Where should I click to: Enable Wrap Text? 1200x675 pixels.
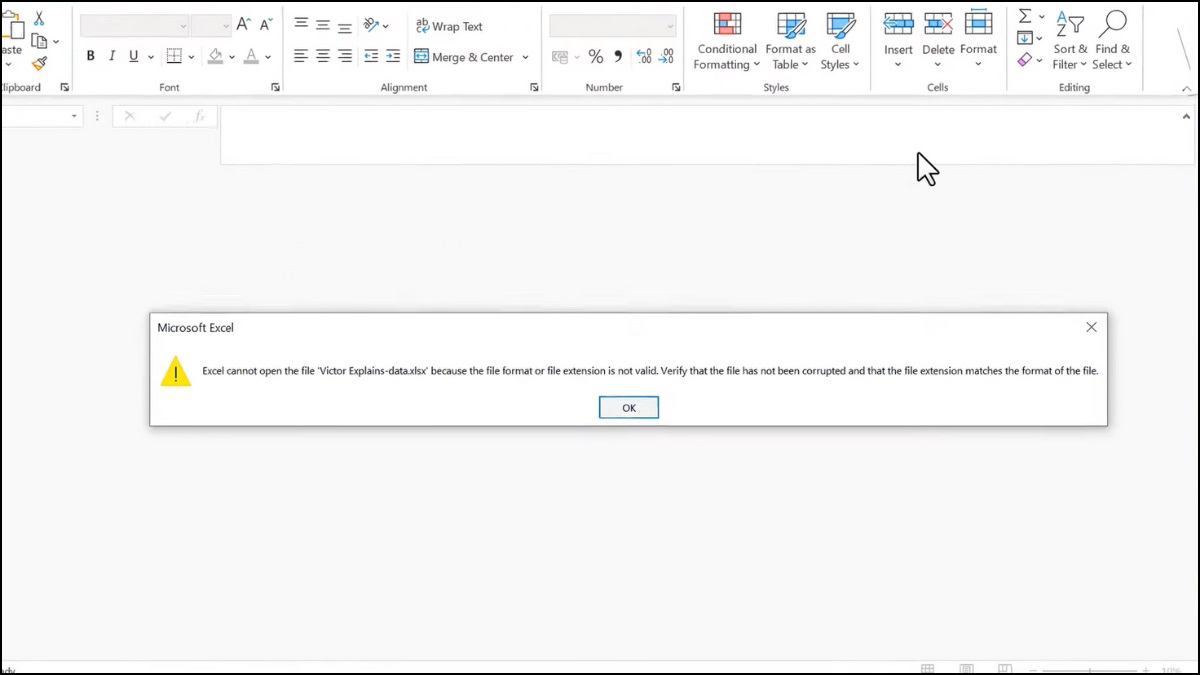point(449,26)
